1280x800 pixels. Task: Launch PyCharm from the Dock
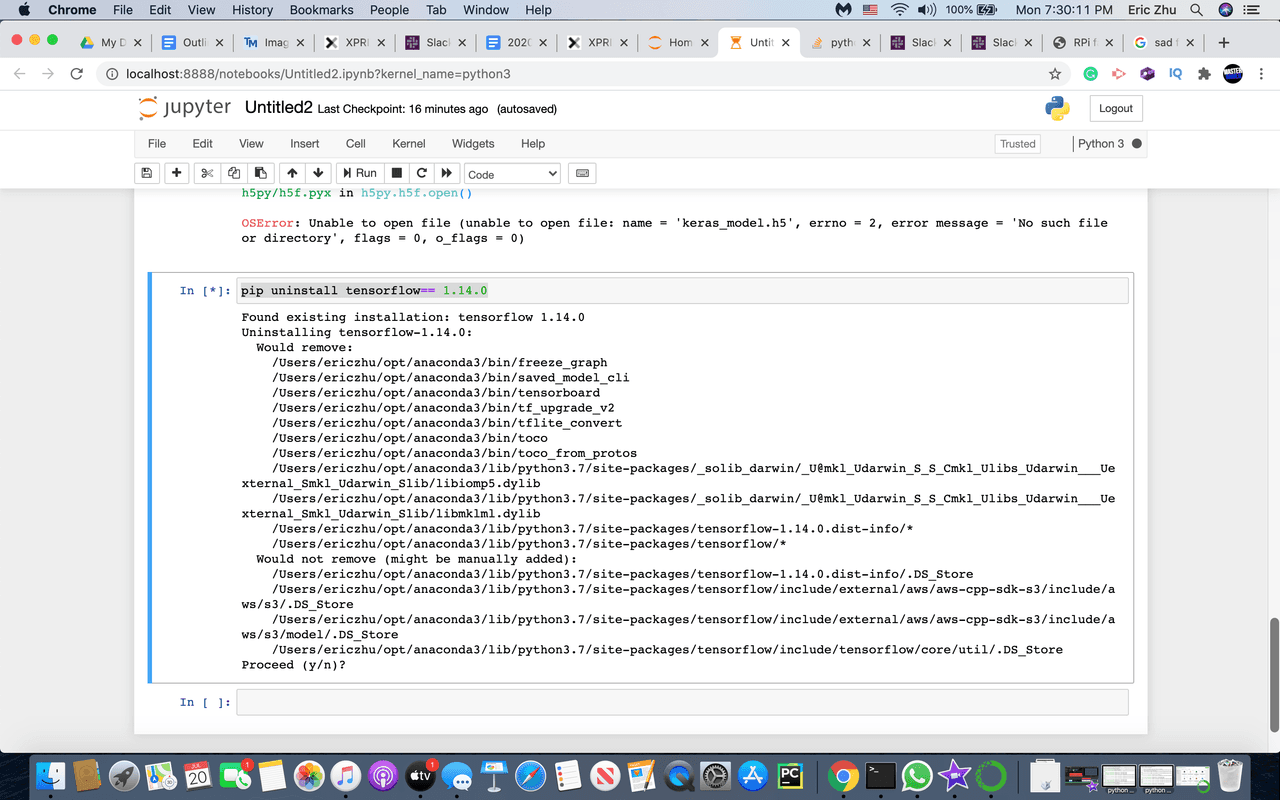[790, 776]
